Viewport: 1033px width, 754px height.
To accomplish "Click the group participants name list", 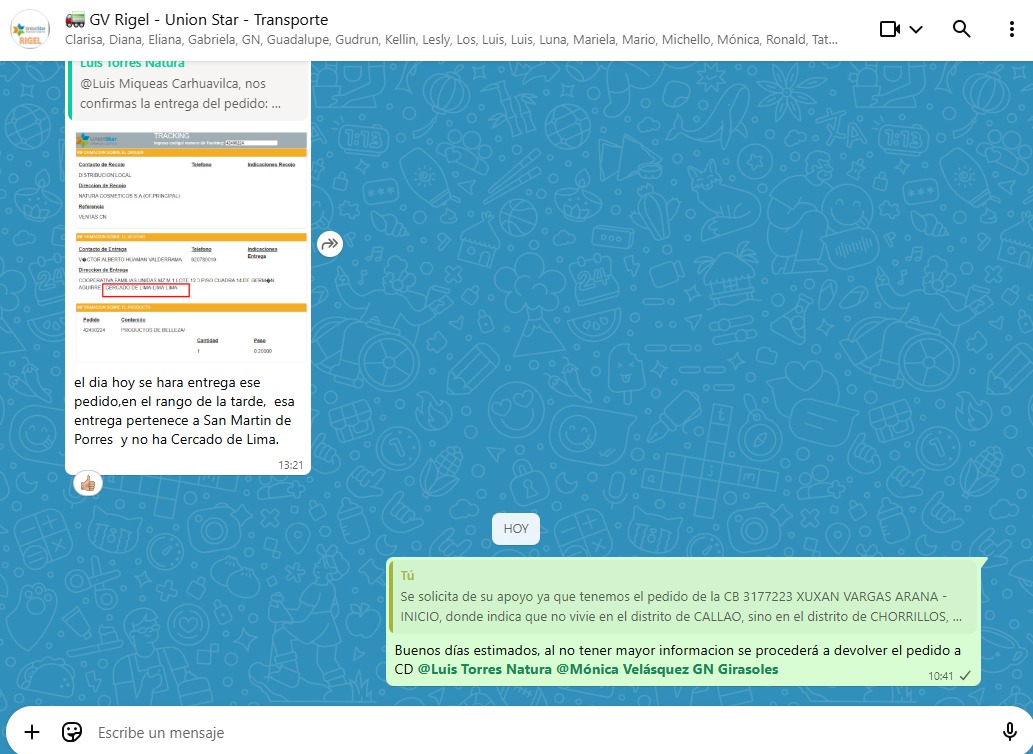I will [450, 41].
